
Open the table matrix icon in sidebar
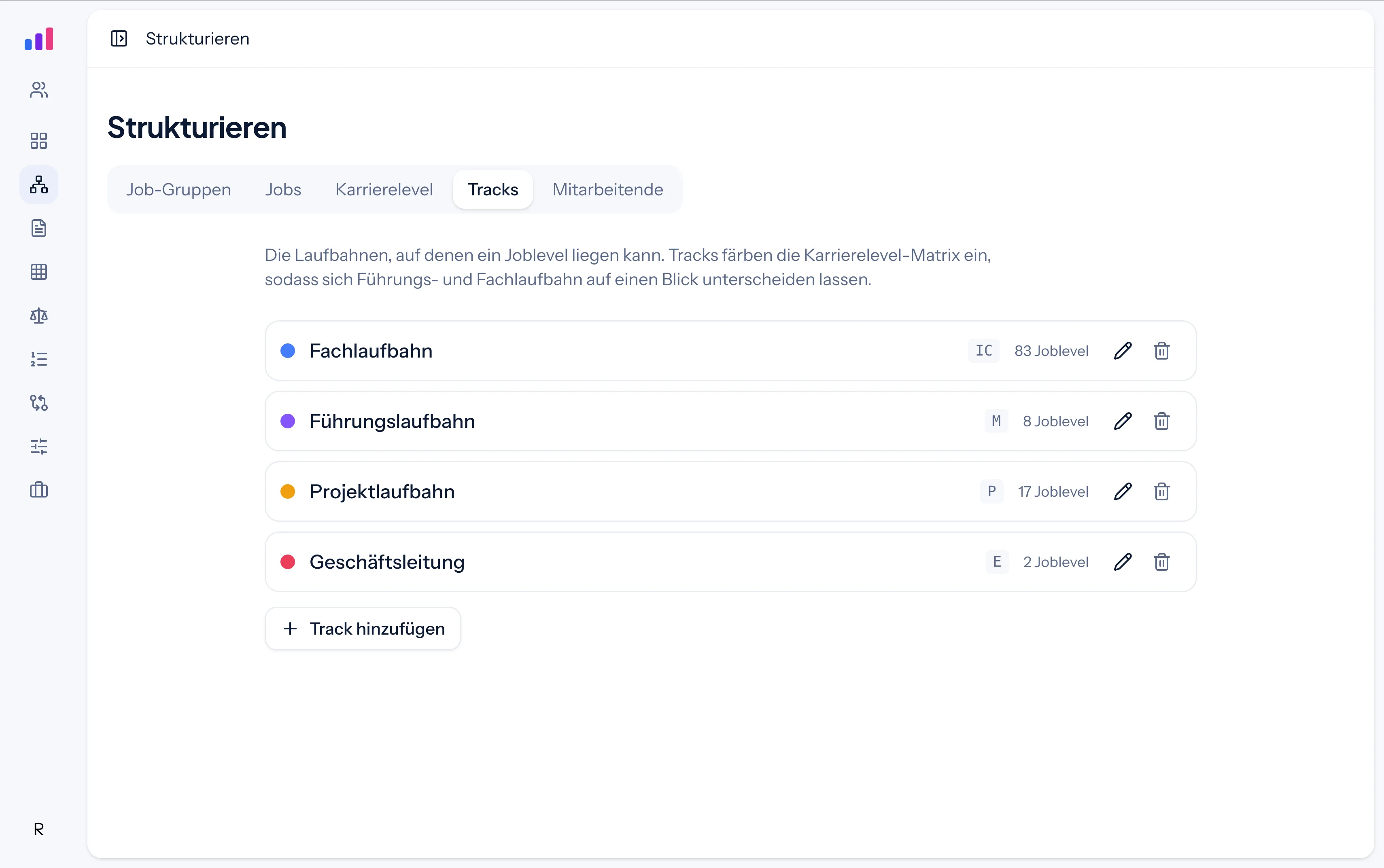coord(38,271)
